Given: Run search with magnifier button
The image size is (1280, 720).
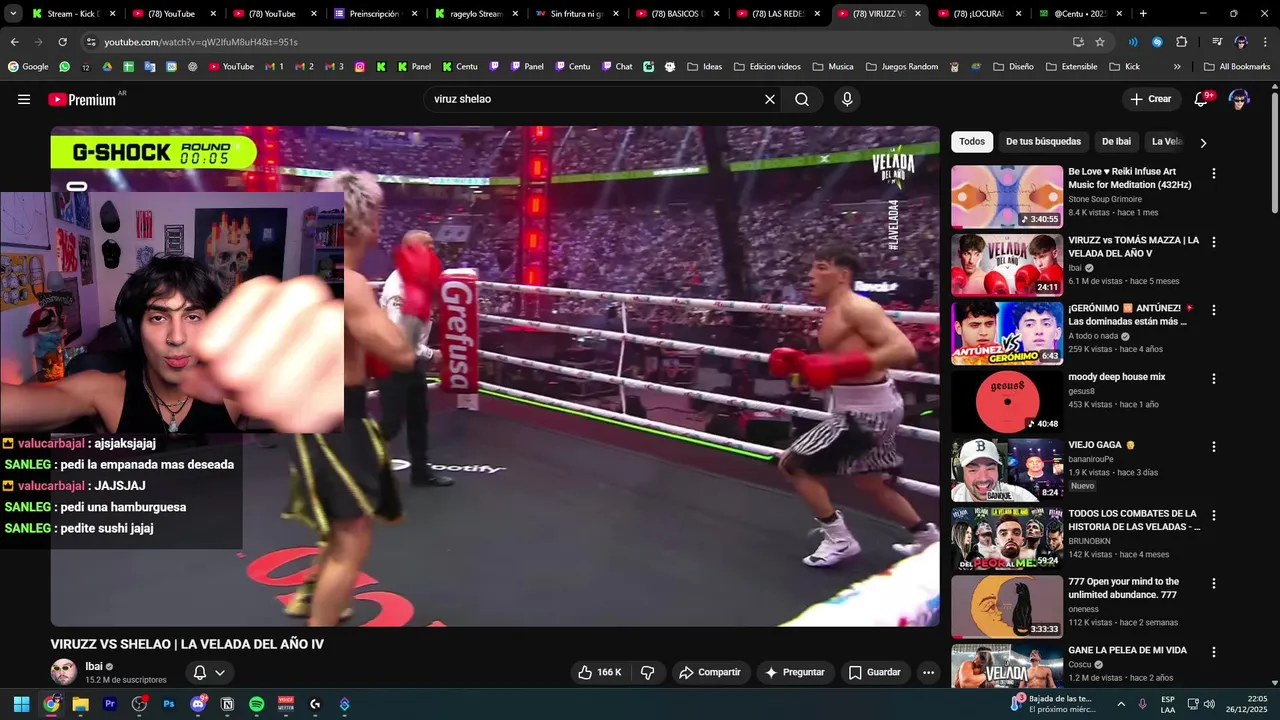Looking at the screenshot, I should coord(802,99).
